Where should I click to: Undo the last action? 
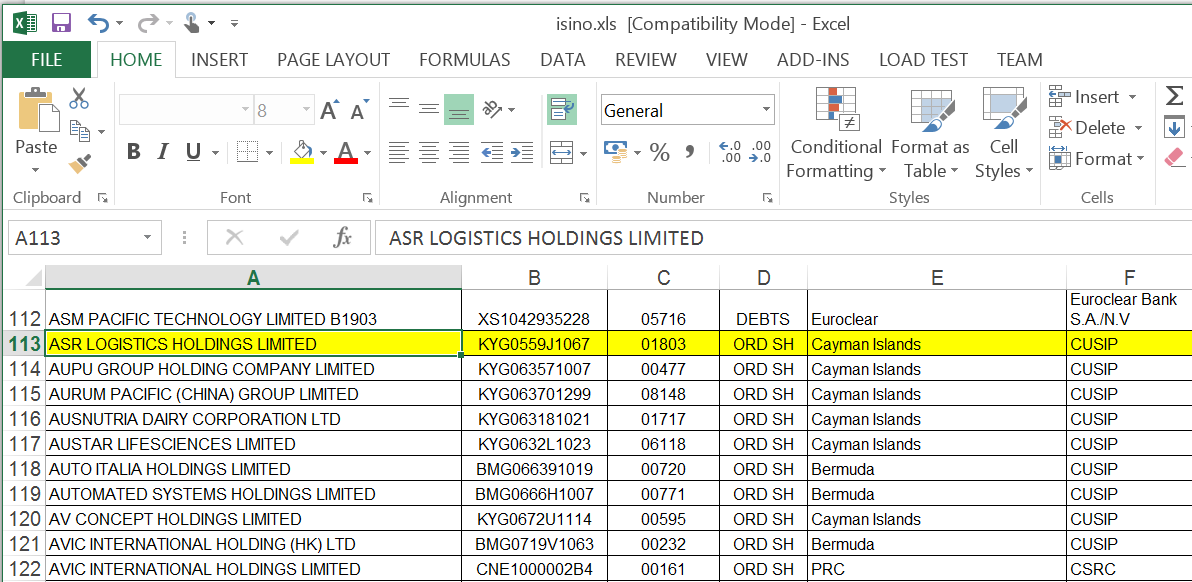[x=99, y=24]
